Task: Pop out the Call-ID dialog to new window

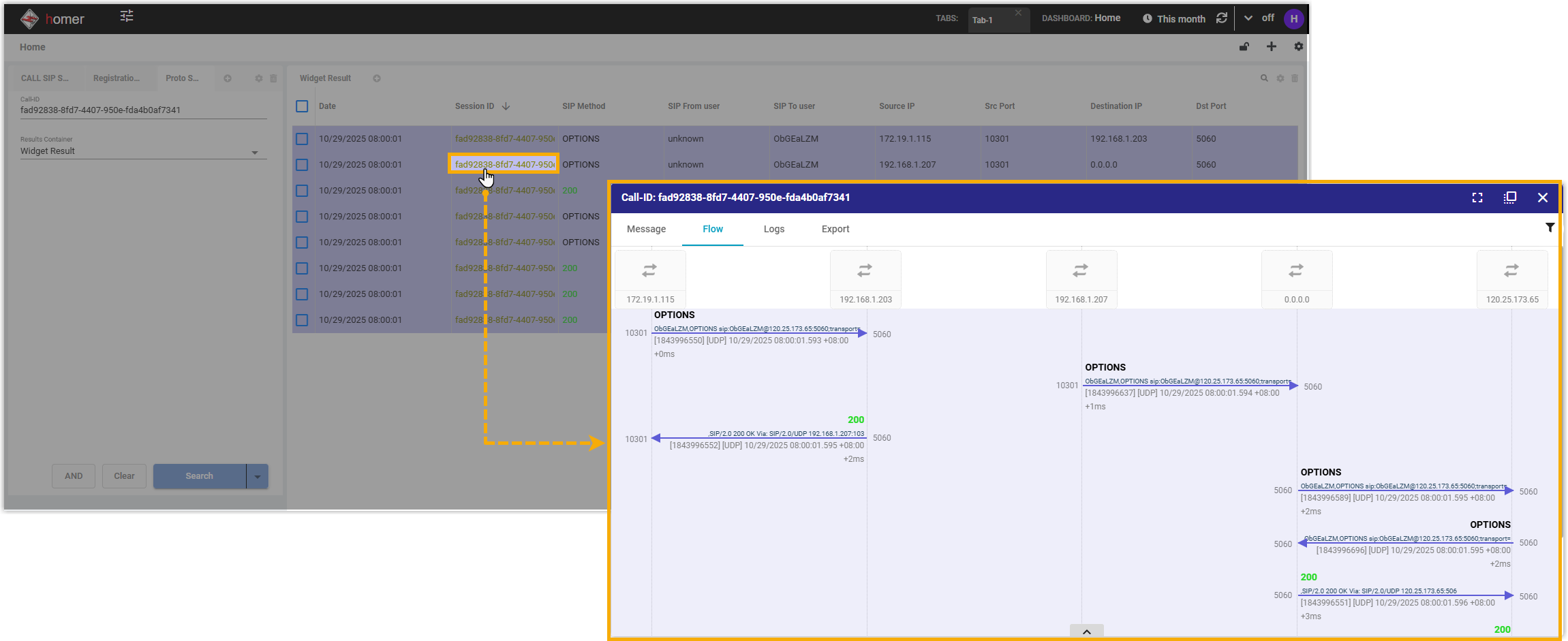Action: pos(1510,198)
